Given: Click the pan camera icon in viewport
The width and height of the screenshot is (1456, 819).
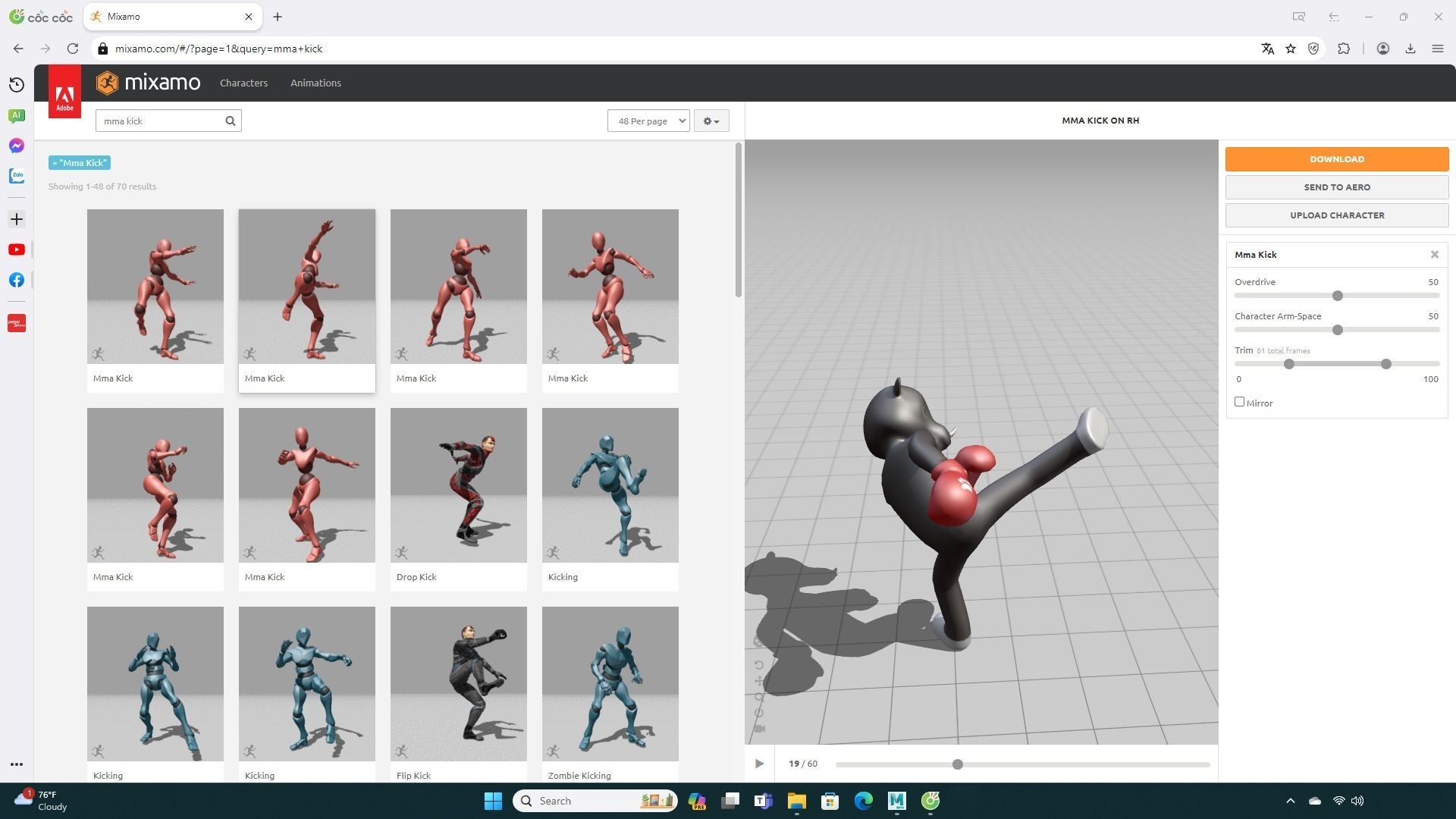Looking at the screenshot, I should click(759, 681).
